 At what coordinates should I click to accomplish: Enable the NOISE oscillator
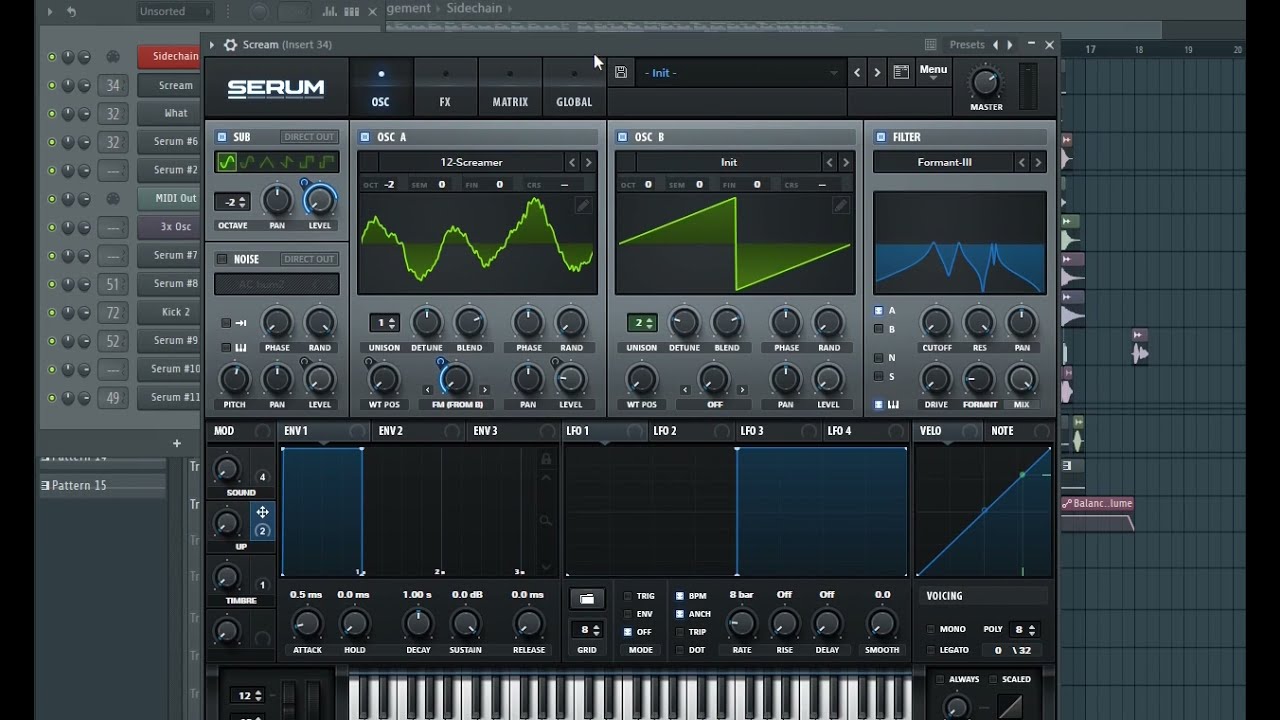(222, 259)
